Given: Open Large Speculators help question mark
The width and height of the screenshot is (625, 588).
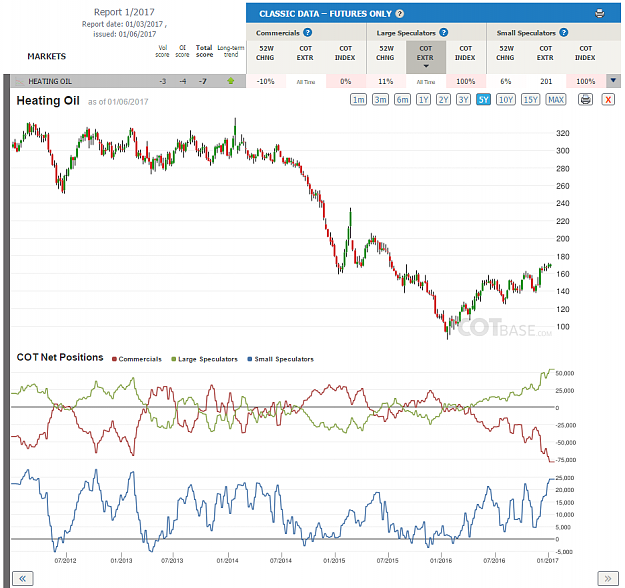Looking at the screenshot, I should (x=444, y=33).
